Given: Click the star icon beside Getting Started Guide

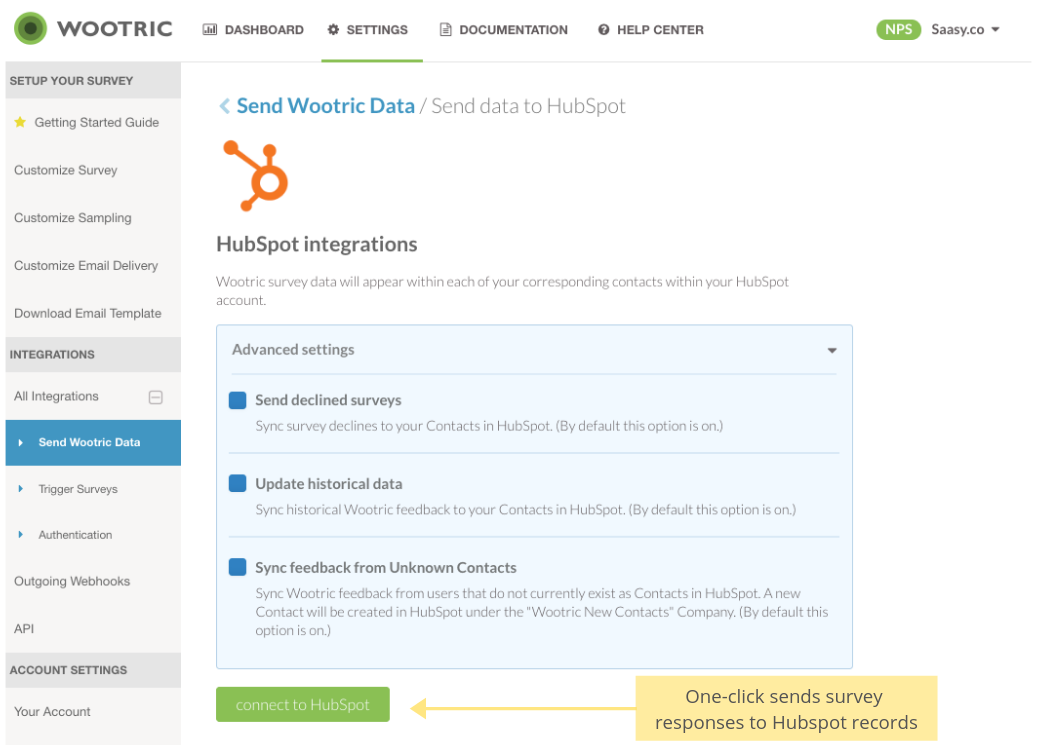Looking at the screenshot, I should point(20,122).
